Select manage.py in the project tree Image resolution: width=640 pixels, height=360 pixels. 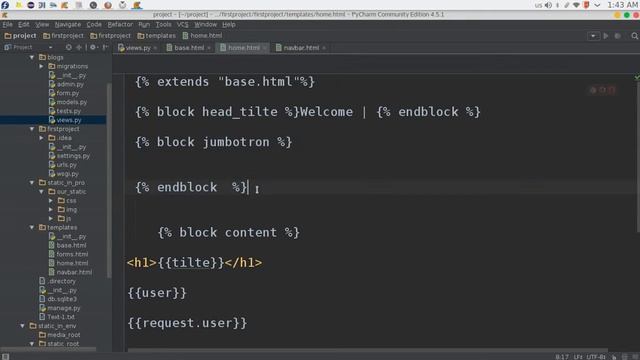[64, 308]
